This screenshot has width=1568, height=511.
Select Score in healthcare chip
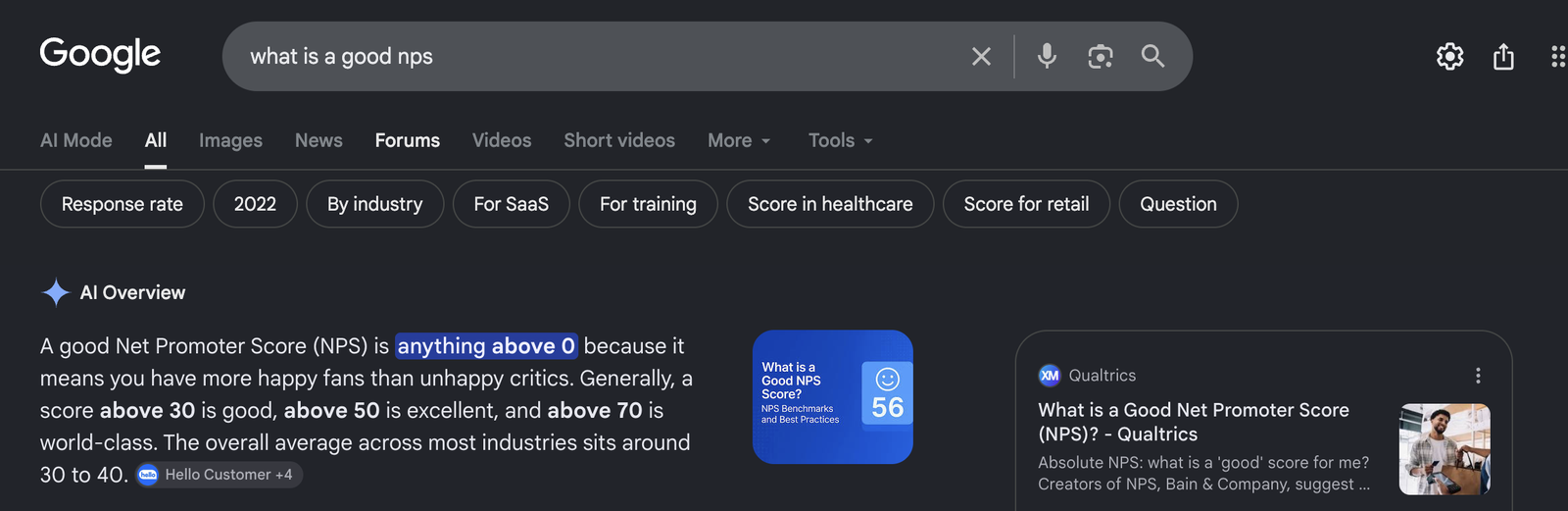tap(830, 204)
